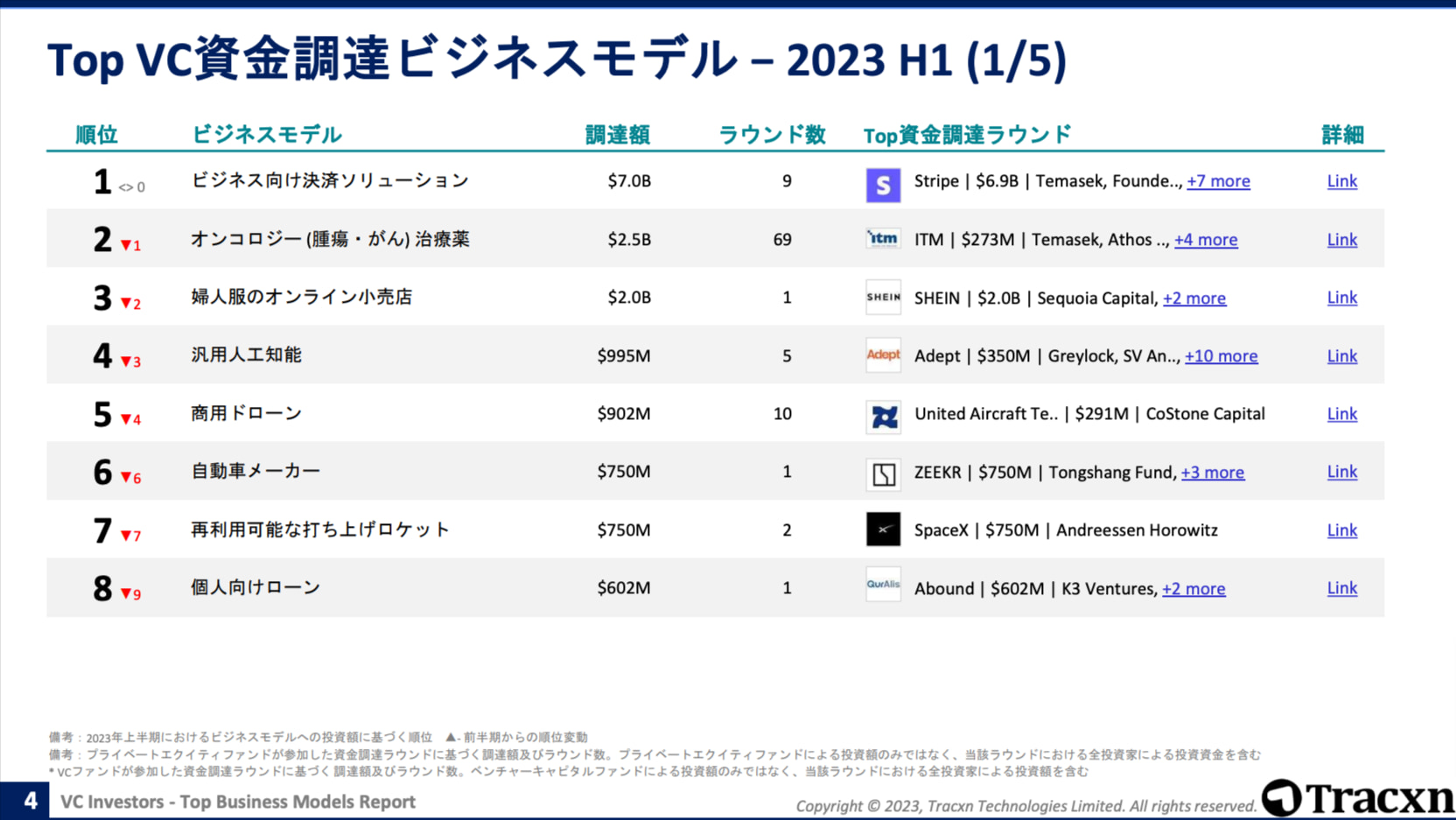Click the rank number 6
Image resolution: width=1456 pixels, height=820 pixels.
[102, 473]
